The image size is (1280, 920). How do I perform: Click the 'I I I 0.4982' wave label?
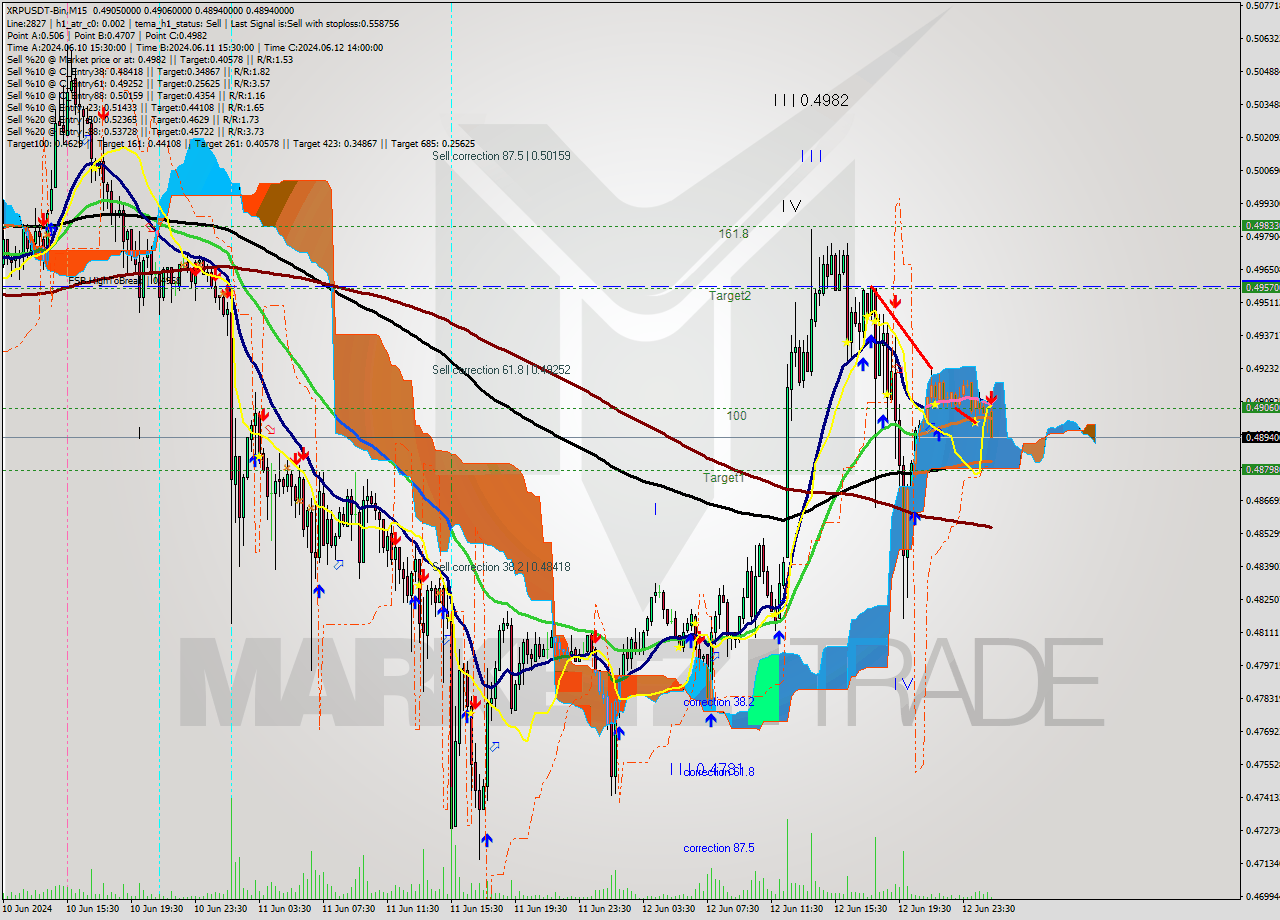coord(810,100)
